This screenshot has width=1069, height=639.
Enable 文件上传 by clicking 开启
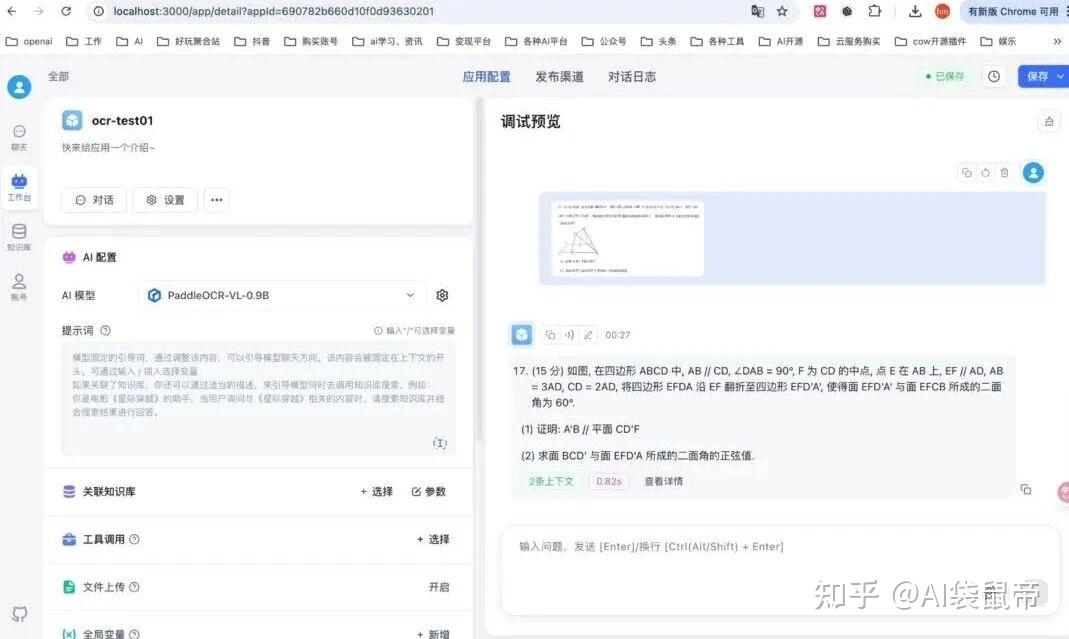tap(440, 587)
